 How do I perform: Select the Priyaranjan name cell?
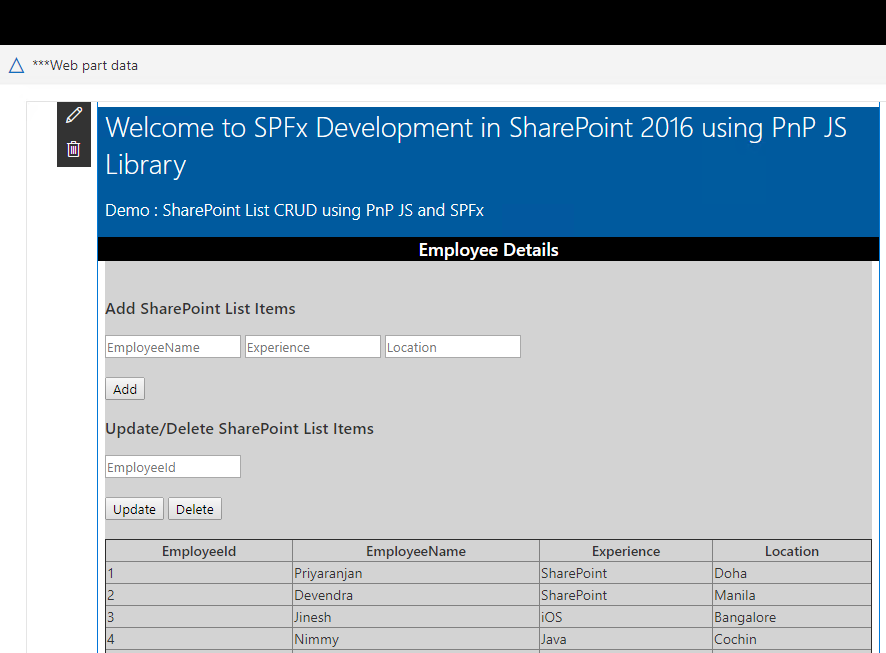point(416,573)
